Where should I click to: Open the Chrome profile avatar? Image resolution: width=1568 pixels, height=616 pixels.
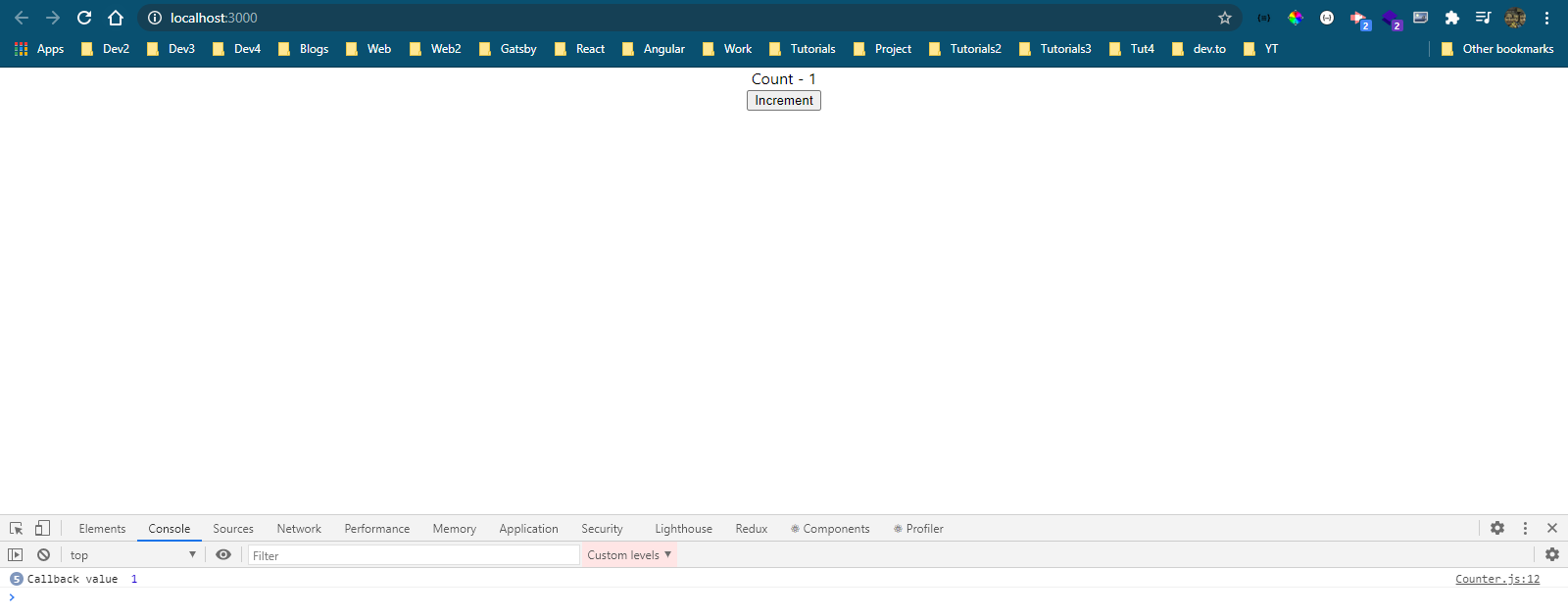coord(1515,18)
